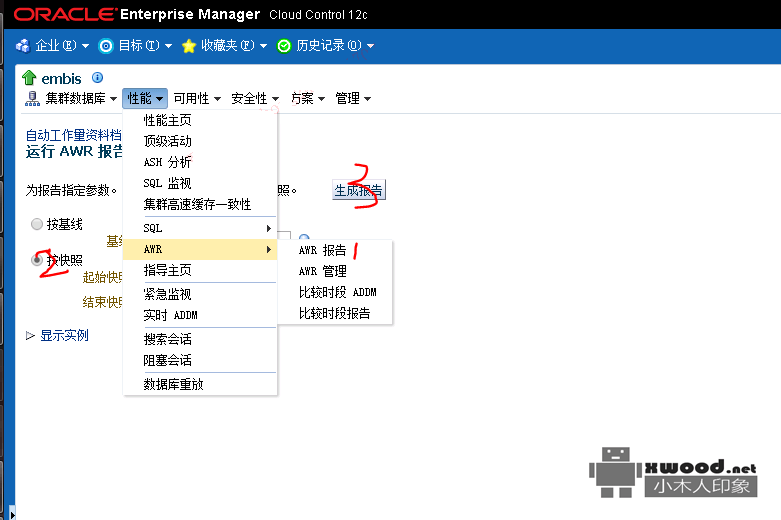The width and height of the screenshot is (781, 520).
Task: Click the 生成报告 button
Action: pyautogui.click(x=359, y=190)
